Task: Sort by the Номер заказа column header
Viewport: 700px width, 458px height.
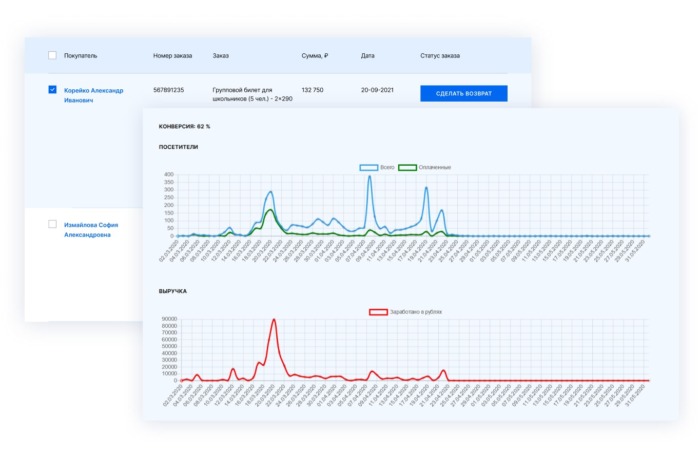Action: click(x=173, y=56)
